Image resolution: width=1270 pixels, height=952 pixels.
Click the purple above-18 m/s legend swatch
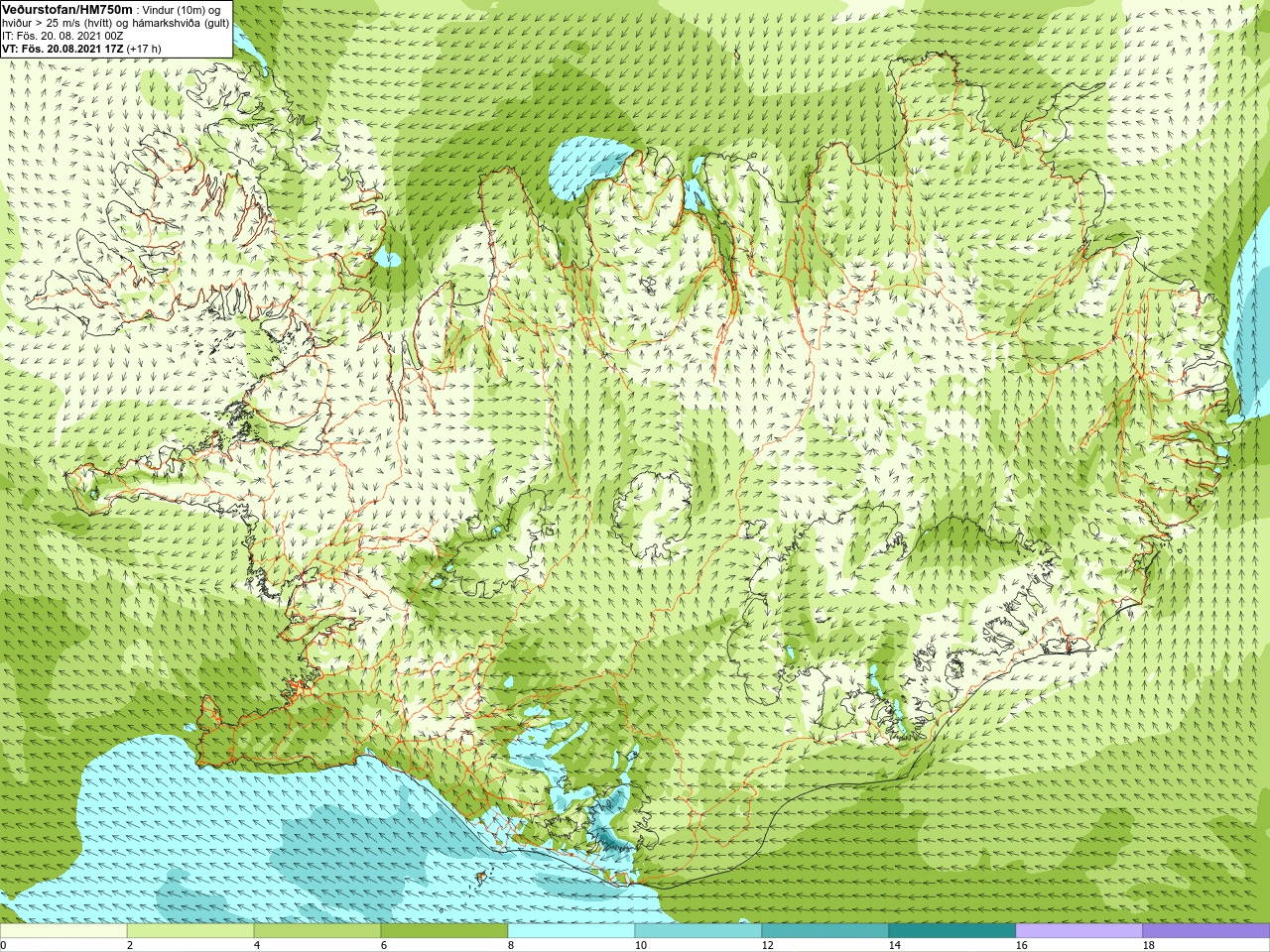pyautogui.click(x=1206, y=931)
